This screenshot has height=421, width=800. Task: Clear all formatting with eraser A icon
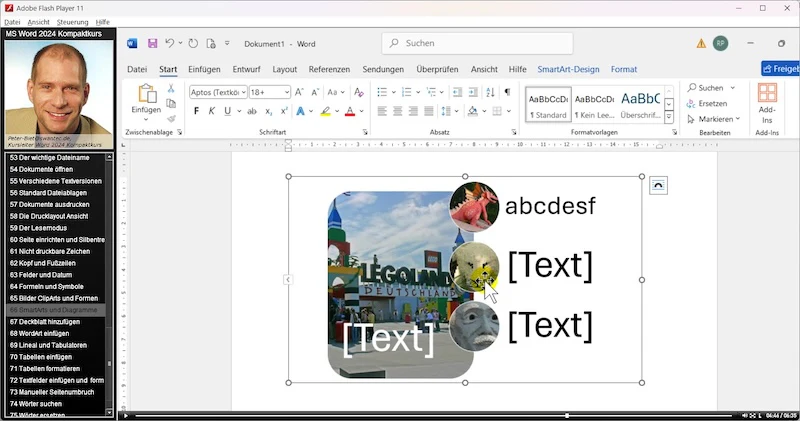coord(359,92)
